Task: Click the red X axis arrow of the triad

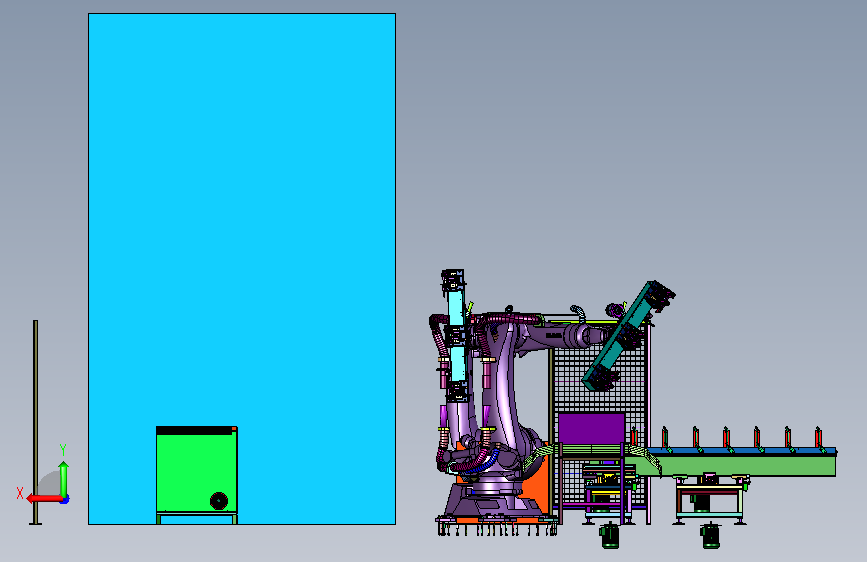Action: pos(44,498)
